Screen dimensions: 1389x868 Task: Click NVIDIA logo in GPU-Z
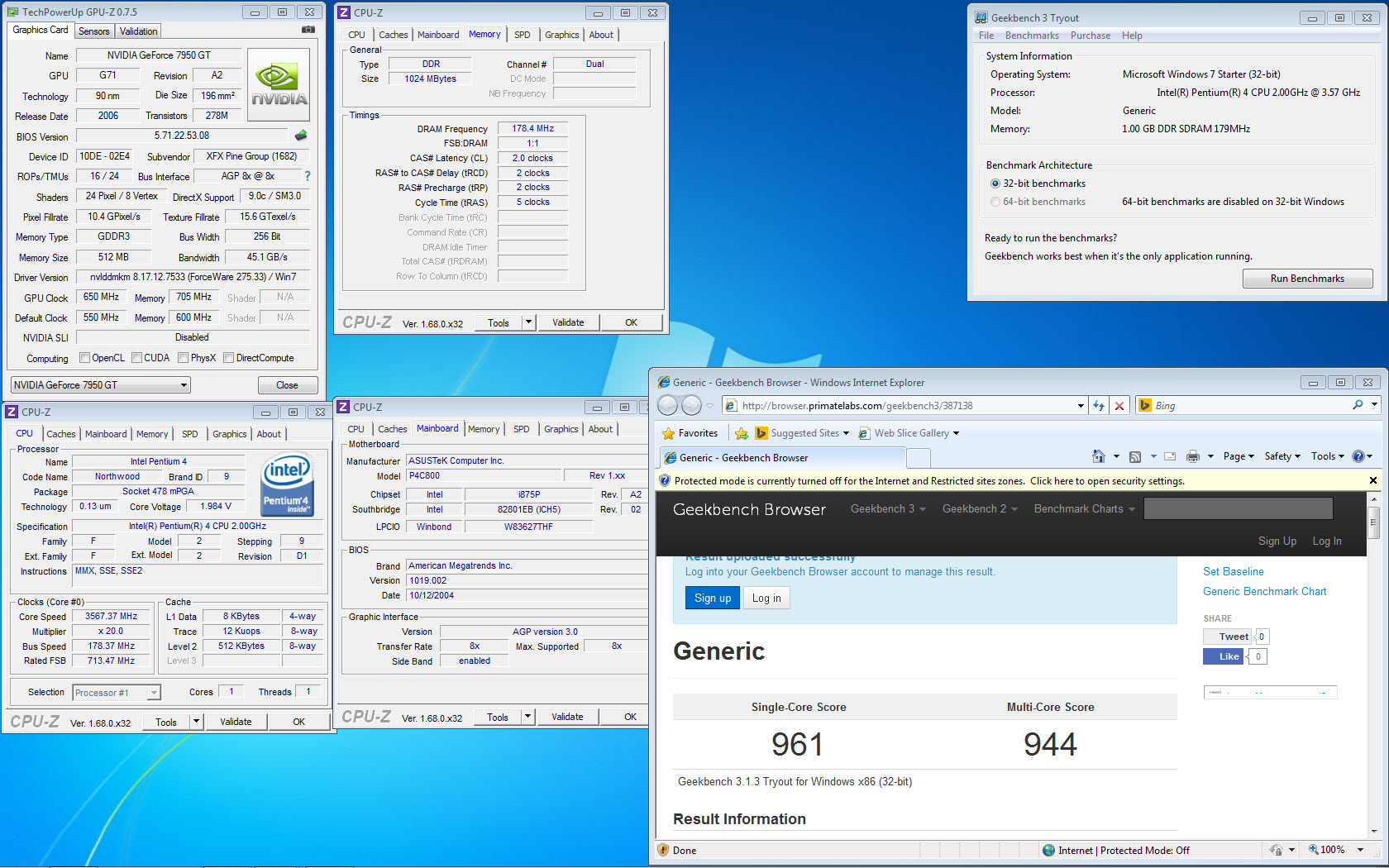[279, 85]
